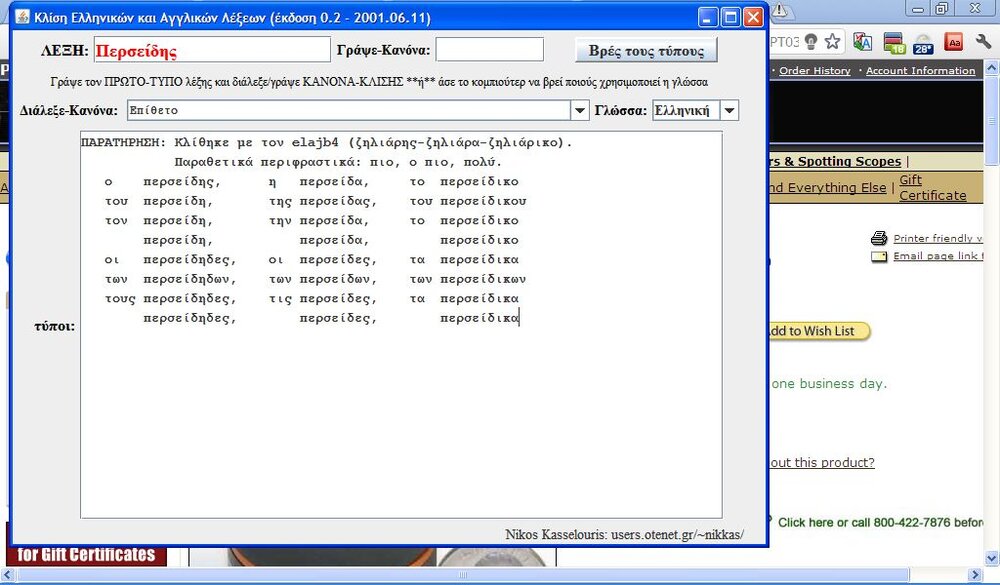Click the Βρές τους τύπους button
This screenshot has width=1000, height=585.
coord(646,50)
